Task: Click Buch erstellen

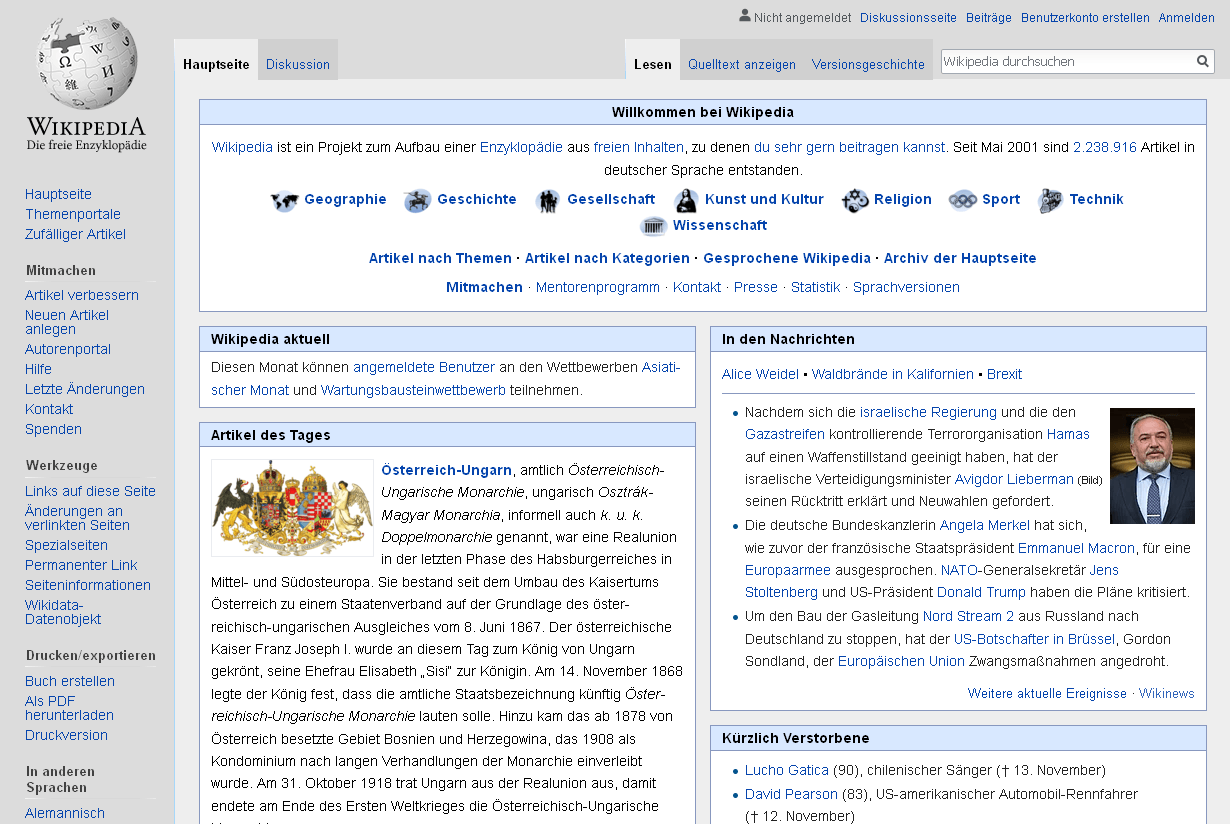Action: 70,681
